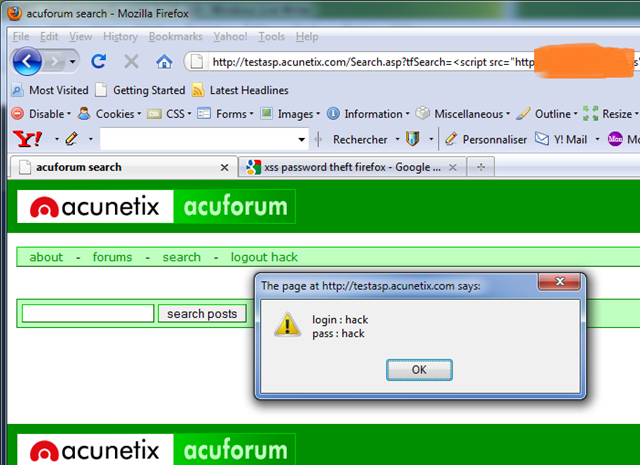
Task: Confirm the alert with OK button
Action: pyautogui.click(x=419, y=370)
